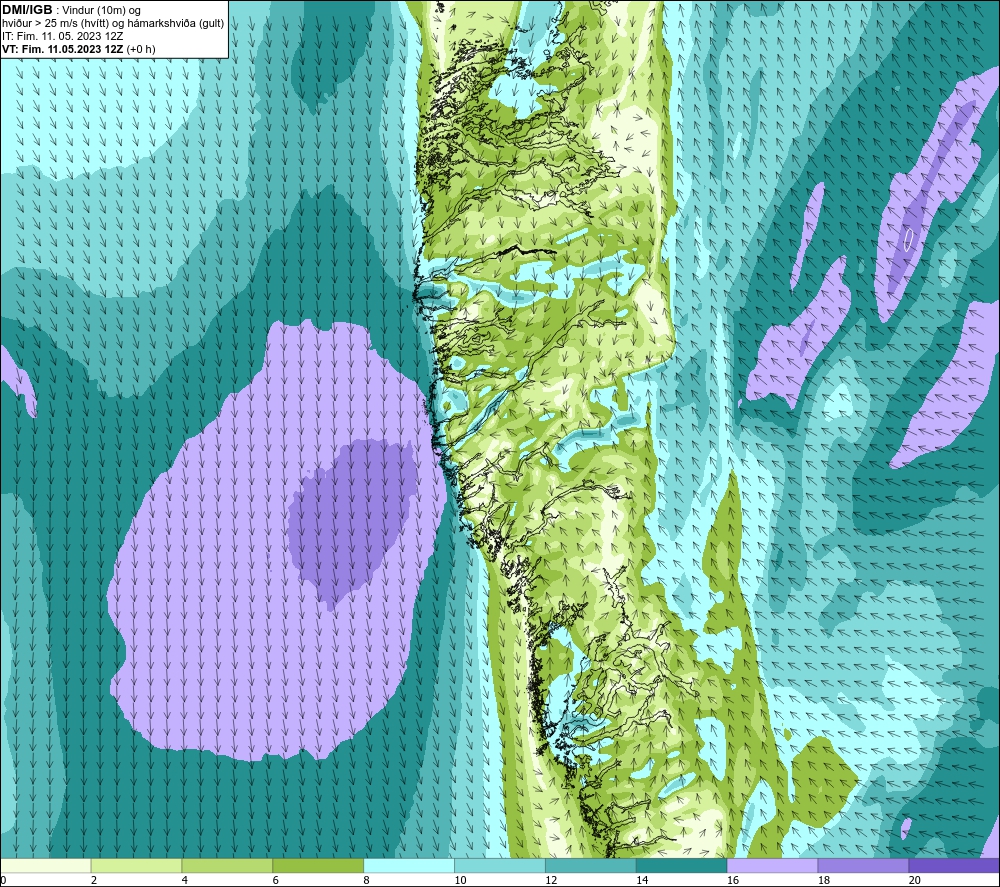Click the legend value label '12'
The image size is (1000, 887).
tap(551, 880)
